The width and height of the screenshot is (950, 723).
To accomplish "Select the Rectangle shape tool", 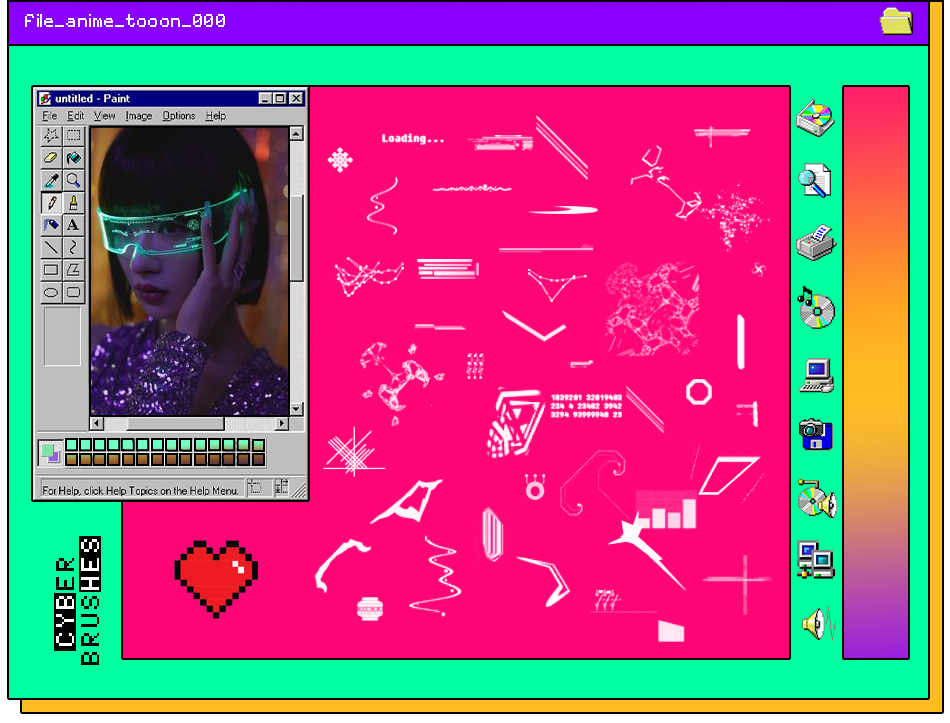I will 51,270.
